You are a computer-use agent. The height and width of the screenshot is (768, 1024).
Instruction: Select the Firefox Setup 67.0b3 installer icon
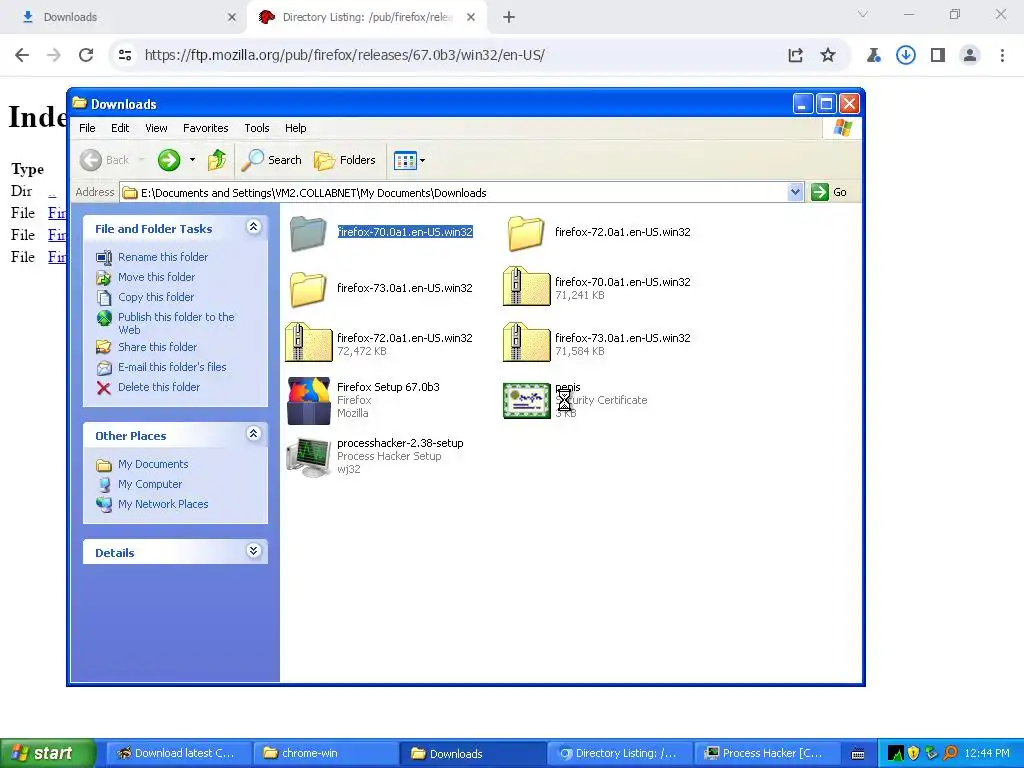click(x=309, y=400)
